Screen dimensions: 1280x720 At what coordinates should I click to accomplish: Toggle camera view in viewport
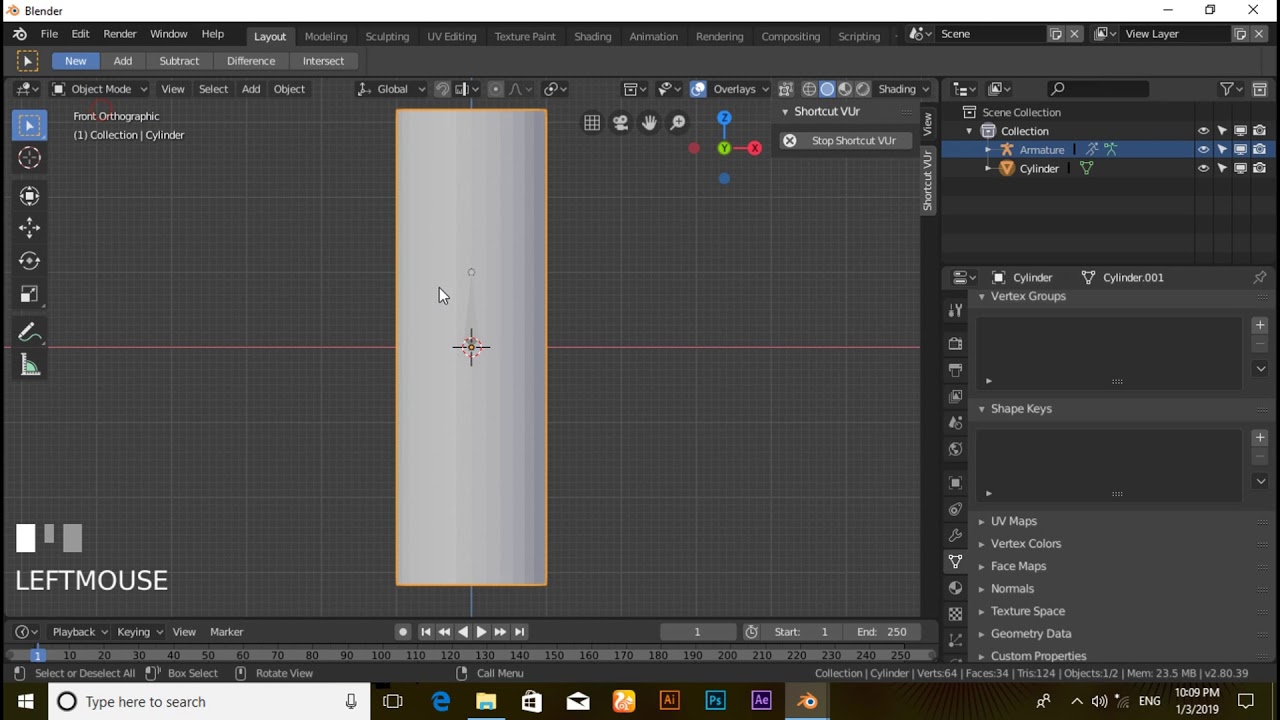621,123
